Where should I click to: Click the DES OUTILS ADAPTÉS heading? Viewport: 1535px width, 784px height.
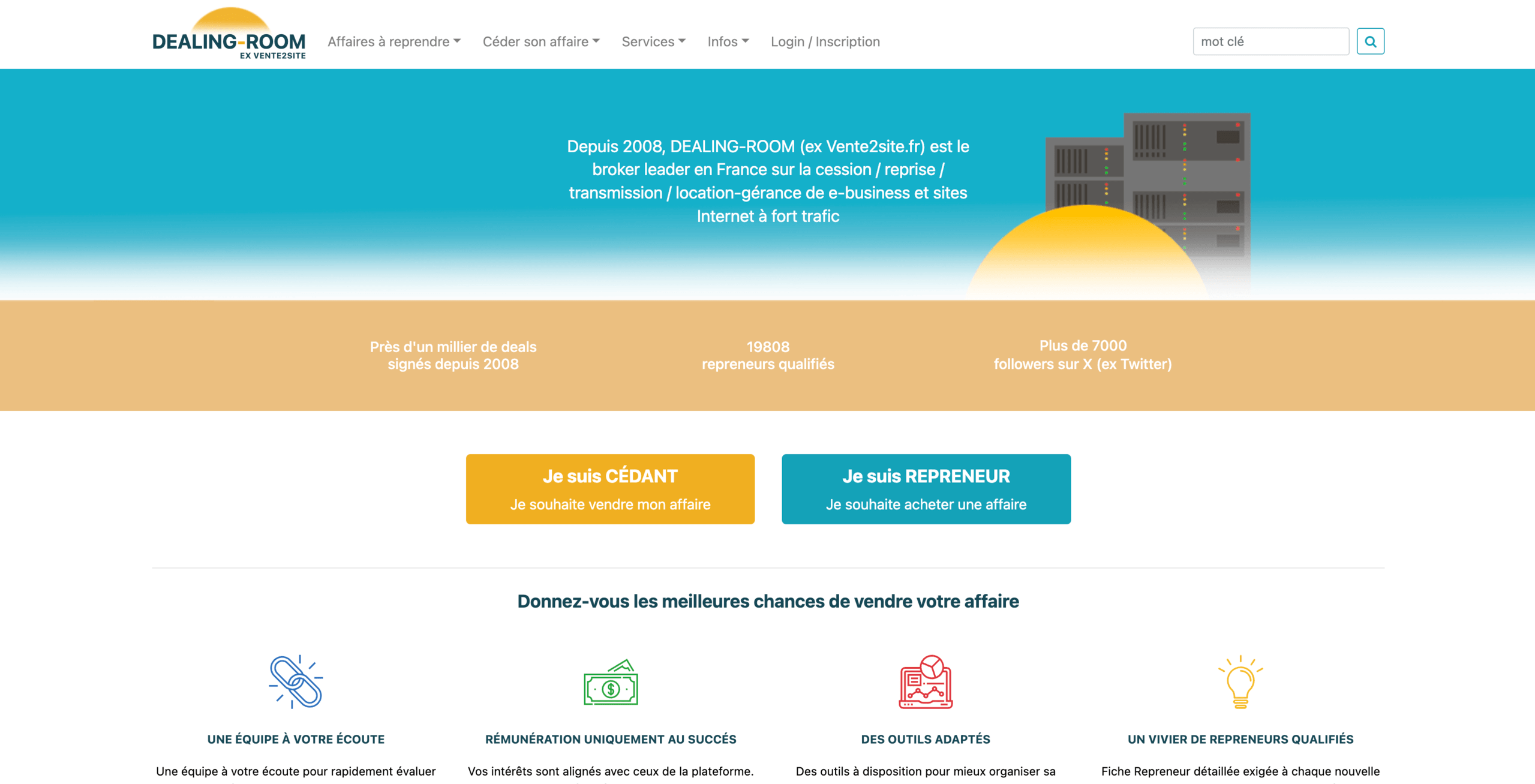click(x=926, y=739)
